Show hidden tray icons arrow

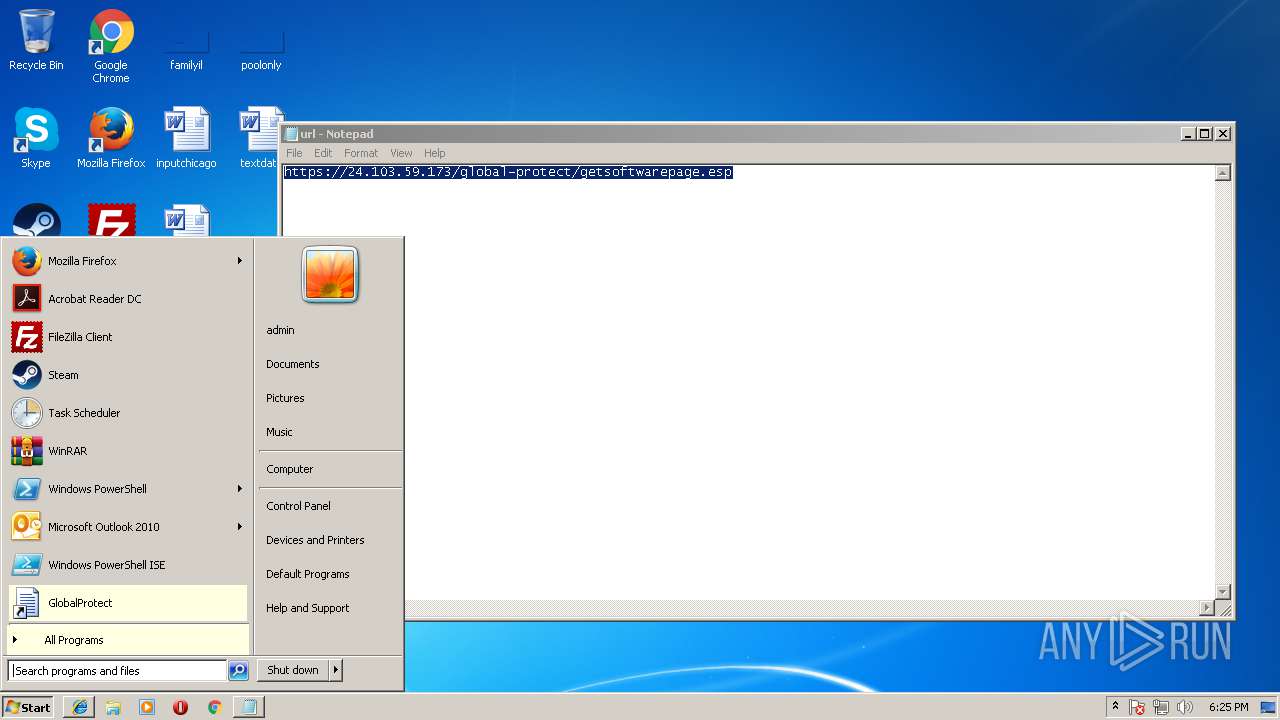[1115, 707]
